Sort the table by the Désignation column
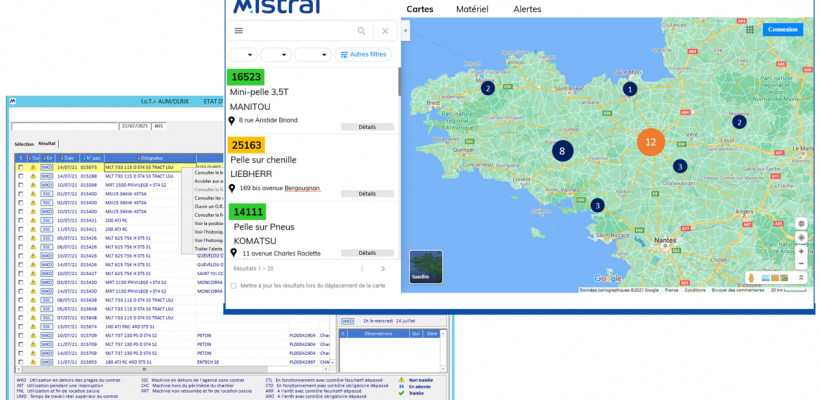 (150, 158)
